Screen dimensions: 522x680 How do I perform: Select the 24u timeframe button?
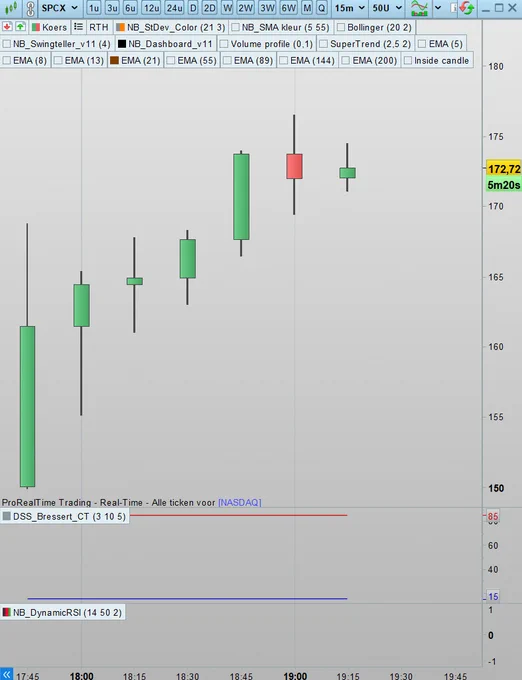(174, 8)
